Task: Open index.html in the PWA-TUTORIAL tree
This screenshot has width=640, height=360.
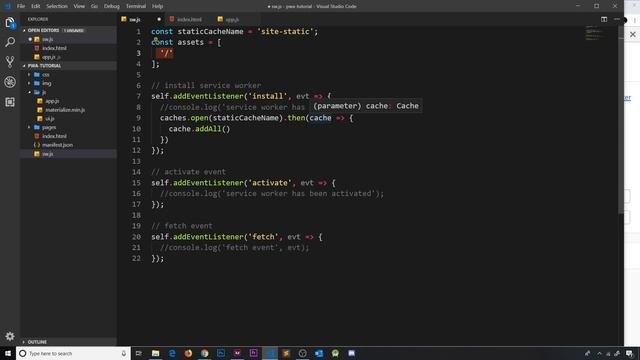Action: point(69,136)
